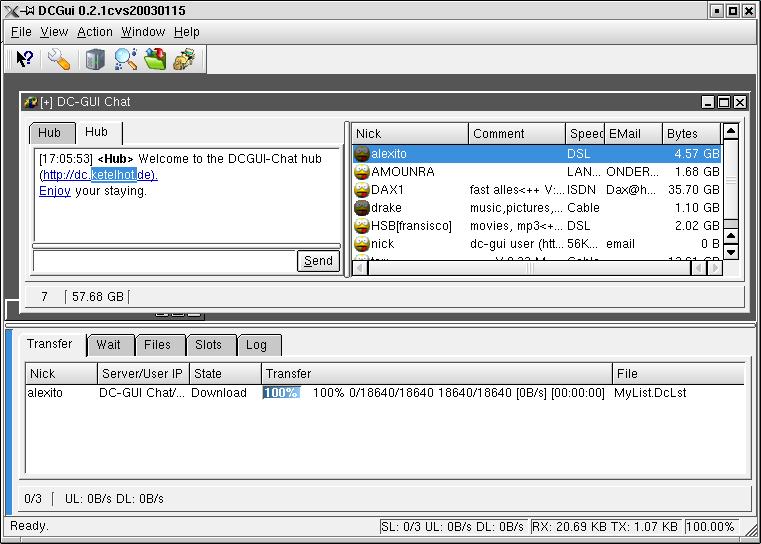Click user list scrollbar down arrow
The width and height of the screenshot is (761, 544).
coord(731,252)
